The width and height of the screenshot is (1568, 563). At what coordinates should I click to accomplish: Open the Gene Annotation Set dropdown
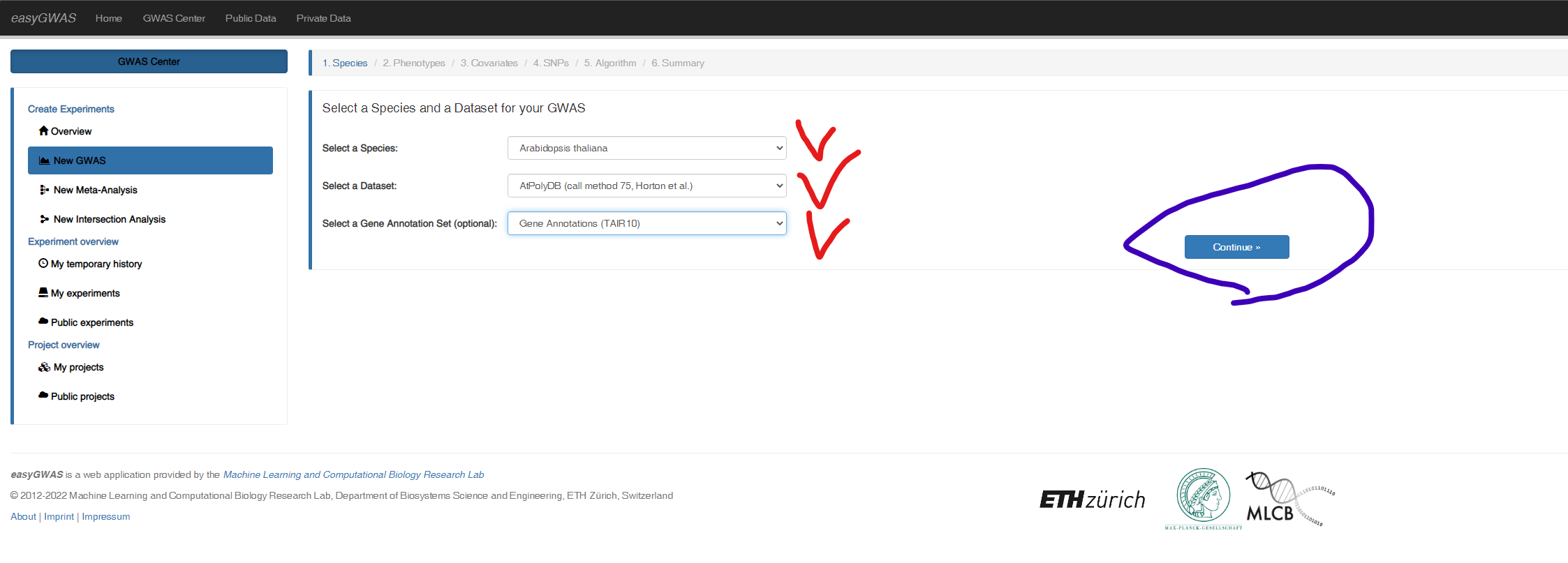point(646,223)
